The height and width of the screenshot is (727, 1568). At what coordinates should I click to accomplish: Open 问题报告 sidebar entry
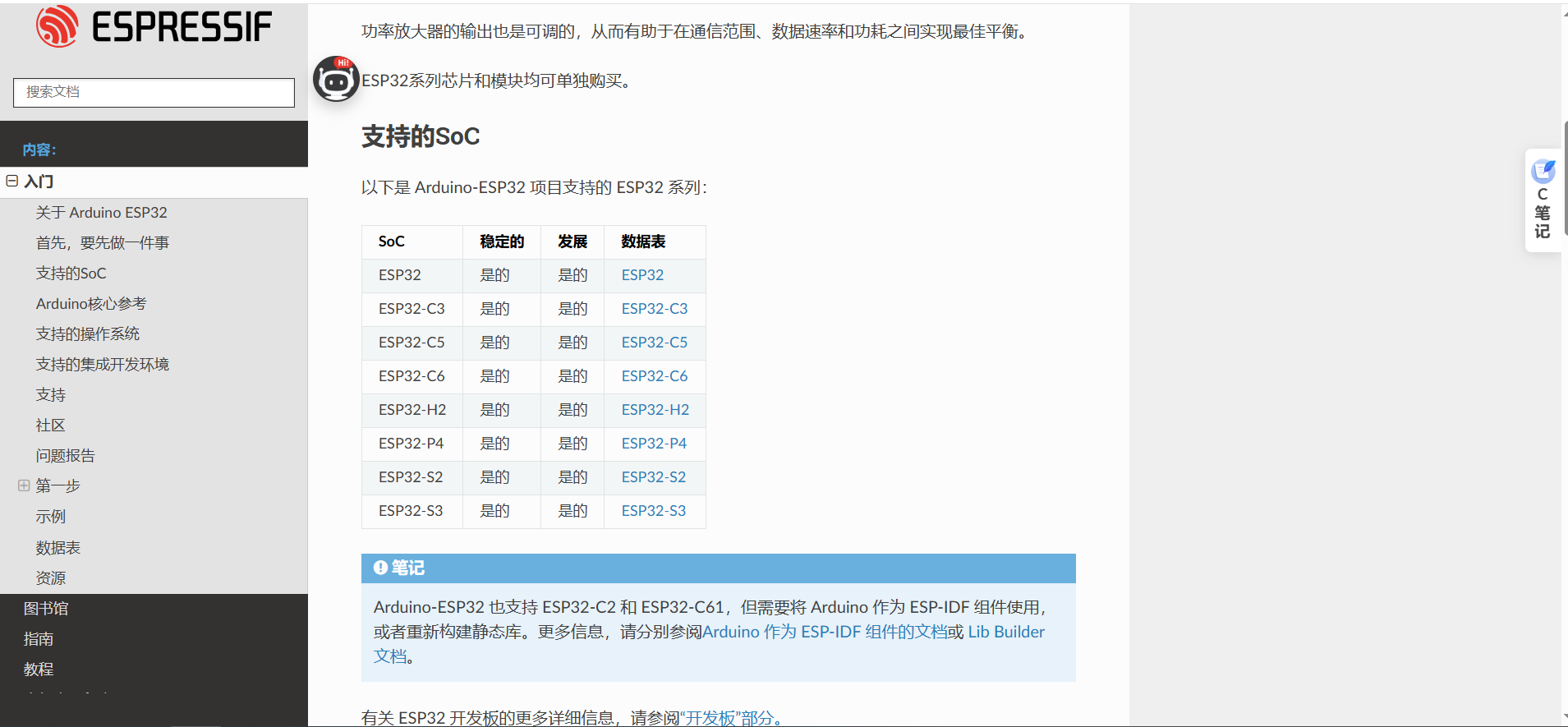[x=66, y=456]
